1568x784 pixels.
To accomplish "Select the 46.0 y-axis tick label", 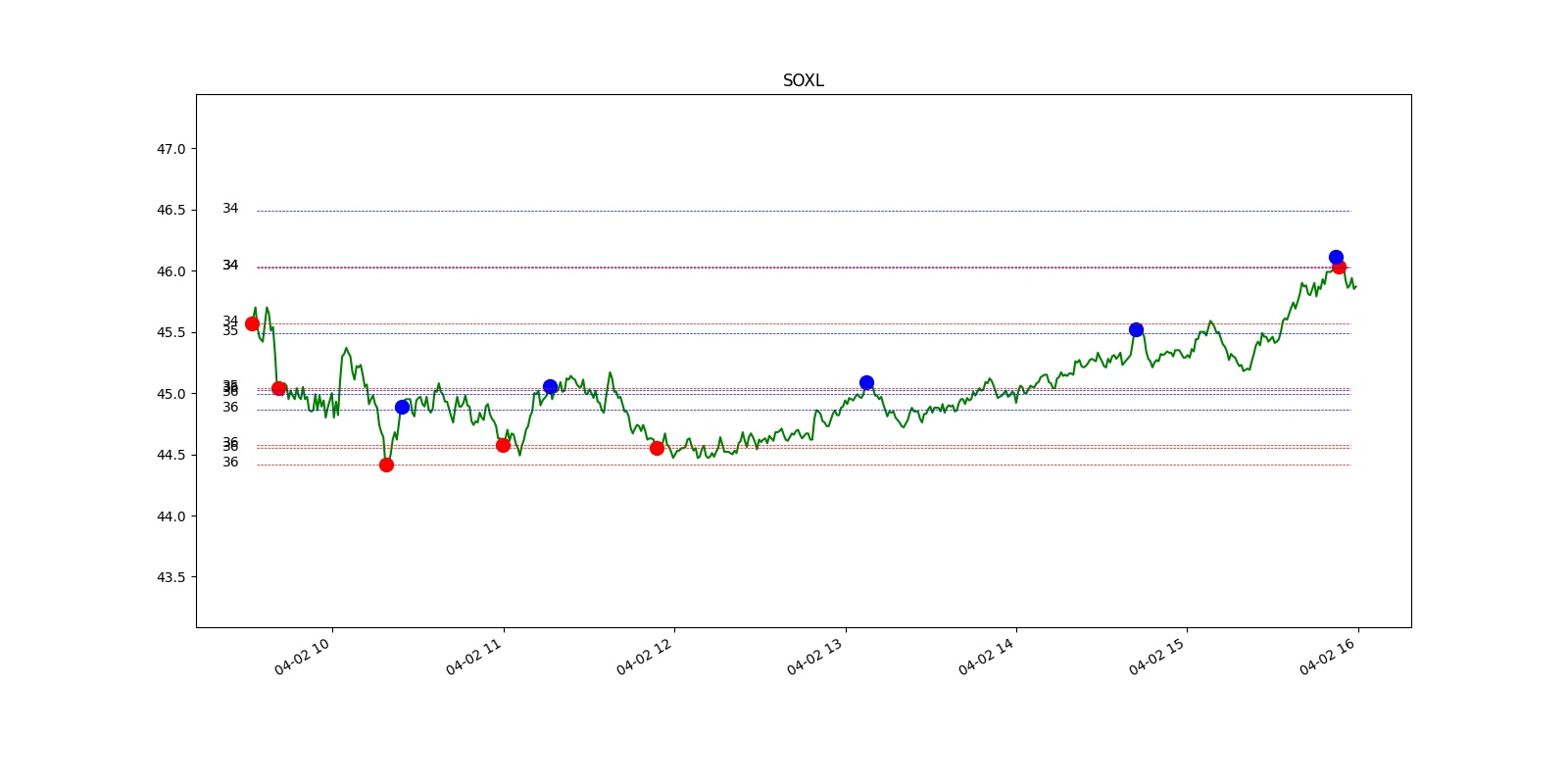I will pyautogui.click(x=171, y=271).
